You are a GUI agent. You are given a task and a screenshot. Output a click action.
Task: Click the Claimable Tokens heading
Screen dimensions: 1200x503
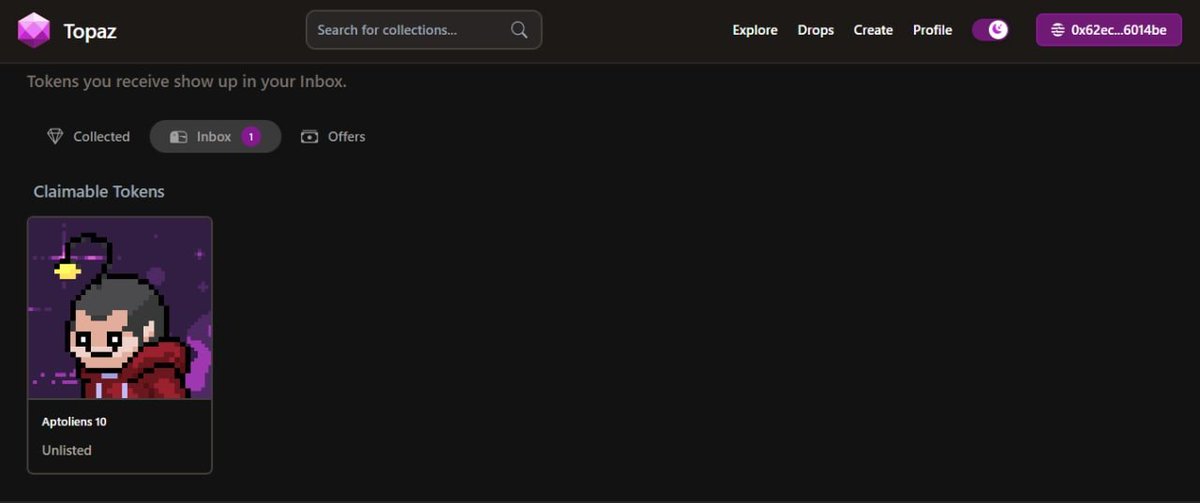point(99,191)
